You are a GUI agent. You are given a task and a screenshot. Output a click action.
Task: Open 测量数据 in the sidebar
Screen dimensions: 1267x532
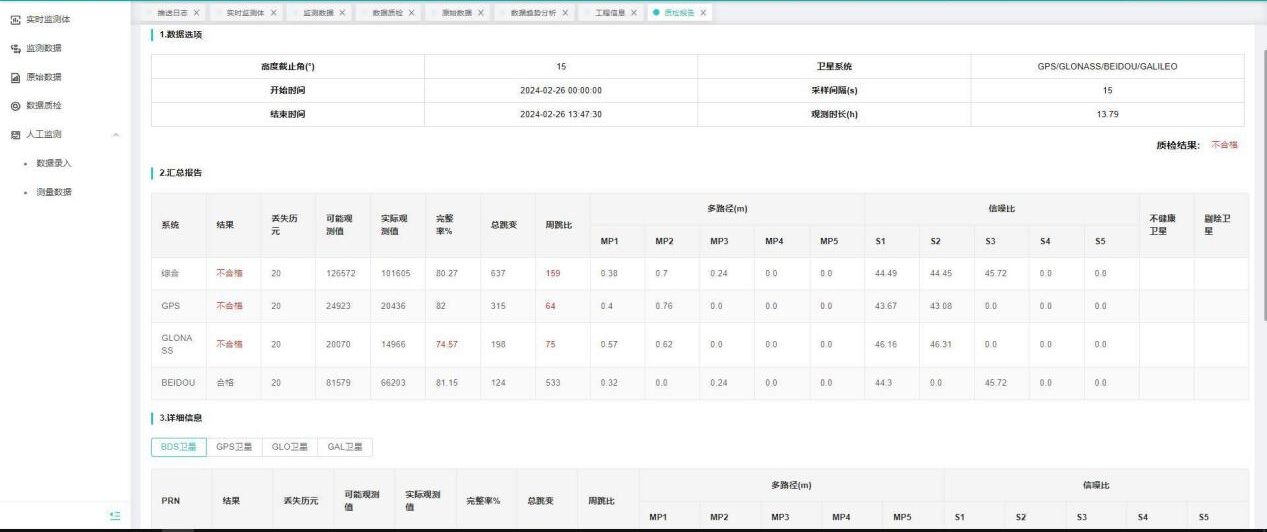click(54, 192)
